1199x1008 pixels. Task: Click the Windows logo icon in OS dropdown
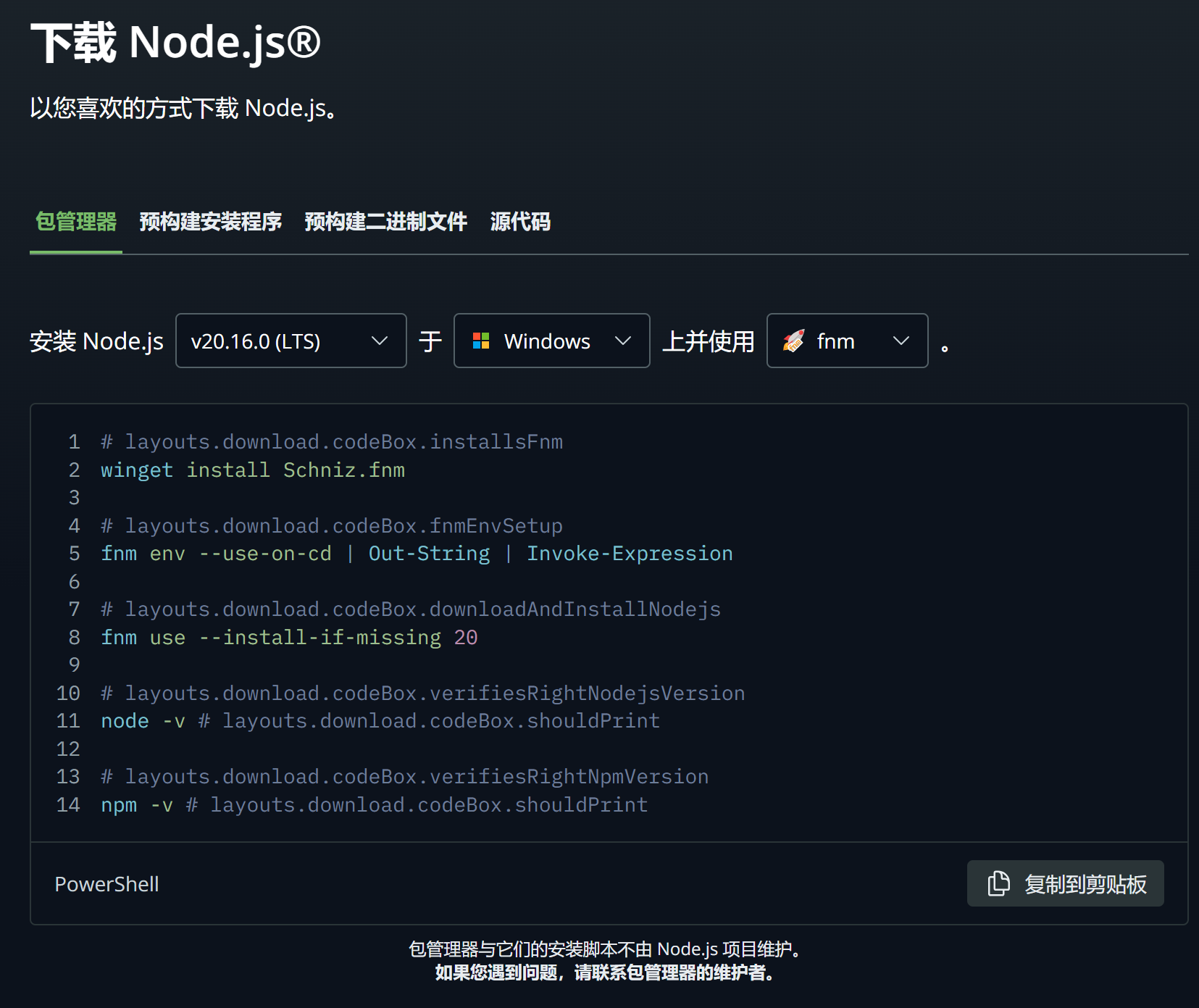pos(481,341)
